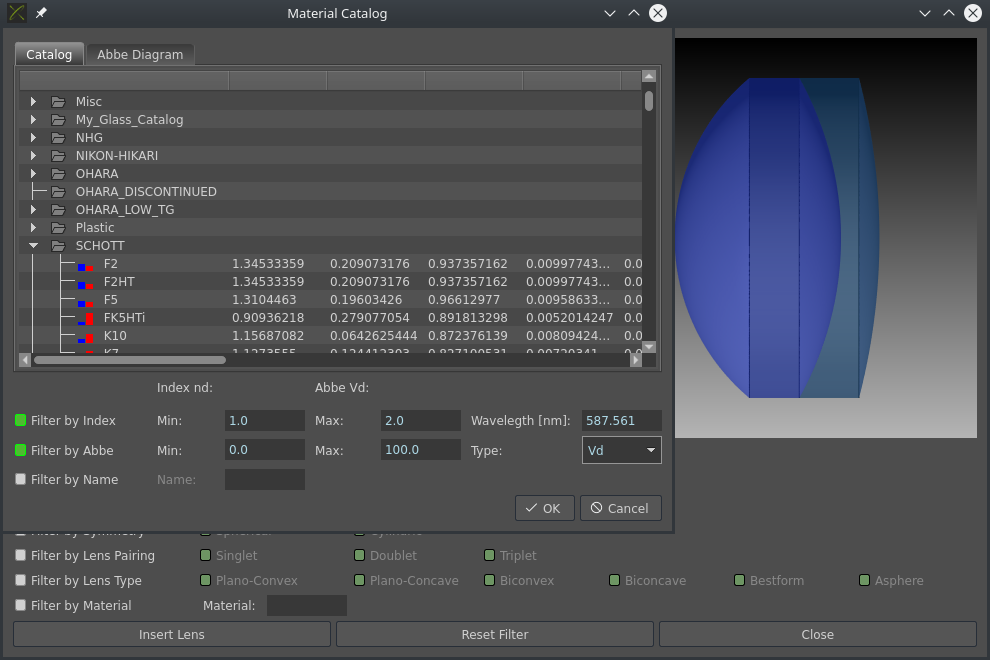Click the Index Max input field
The height and width of the screenshot is (660, 990).
click(x=420, y=421)
